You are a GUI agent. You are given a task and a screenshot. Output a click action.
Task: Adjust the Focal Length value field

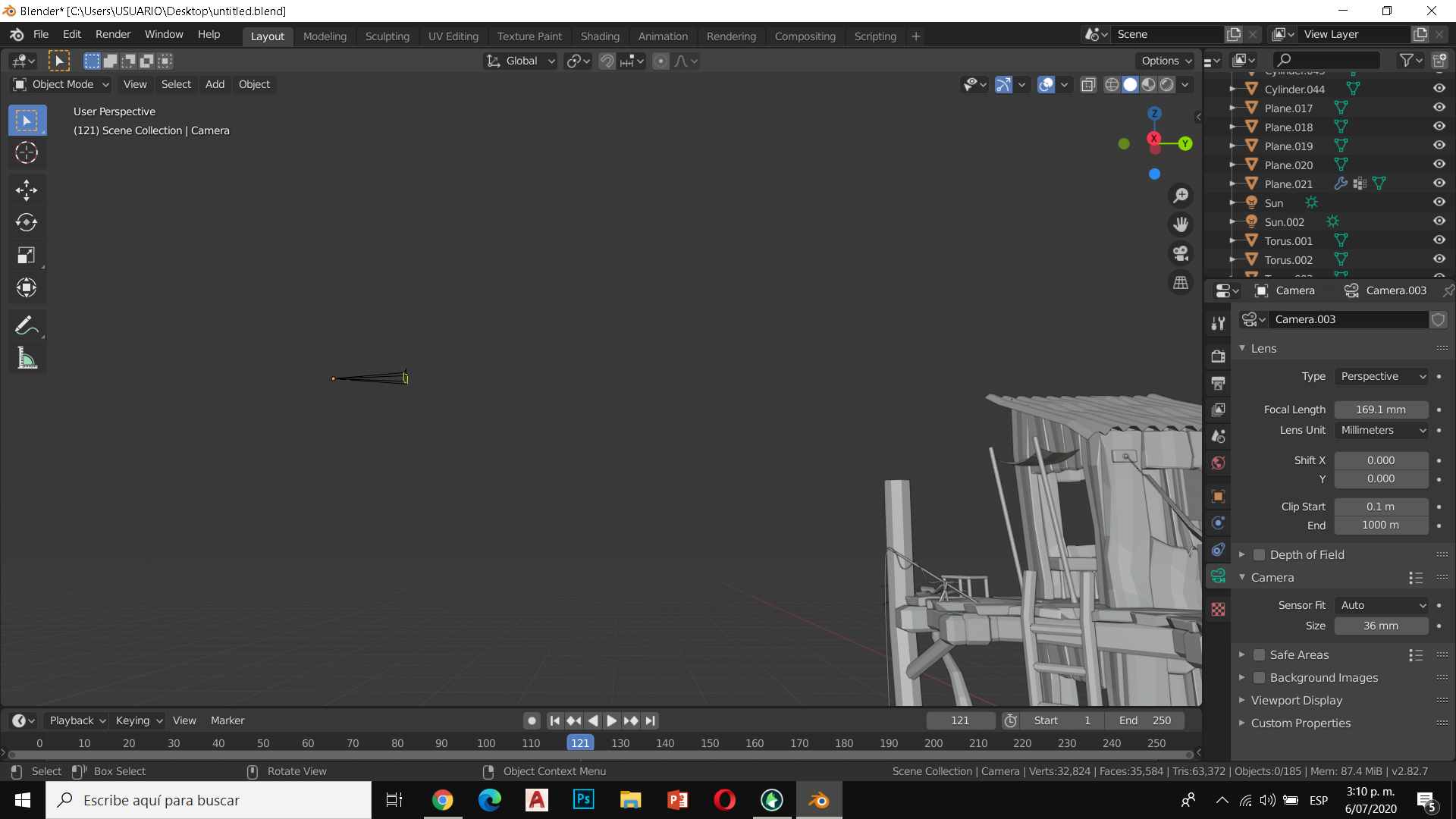pyautogui.click(x=1381, y=409)
